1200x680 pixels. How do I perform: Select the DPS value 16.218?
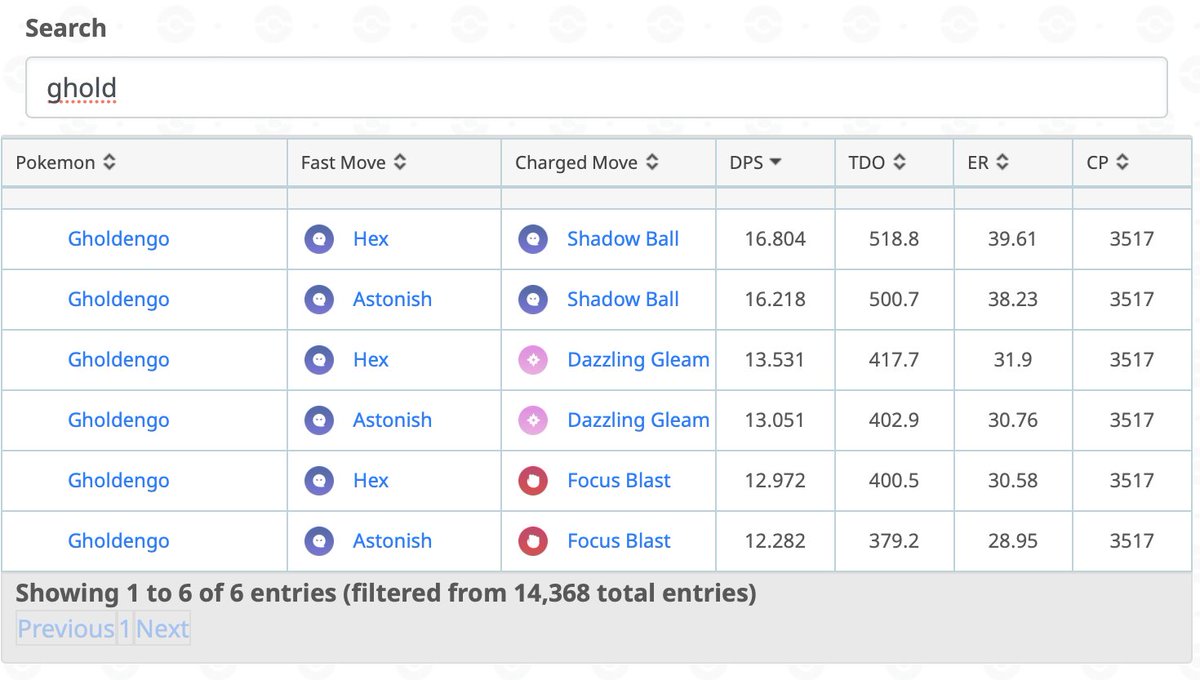coord(775,299)
